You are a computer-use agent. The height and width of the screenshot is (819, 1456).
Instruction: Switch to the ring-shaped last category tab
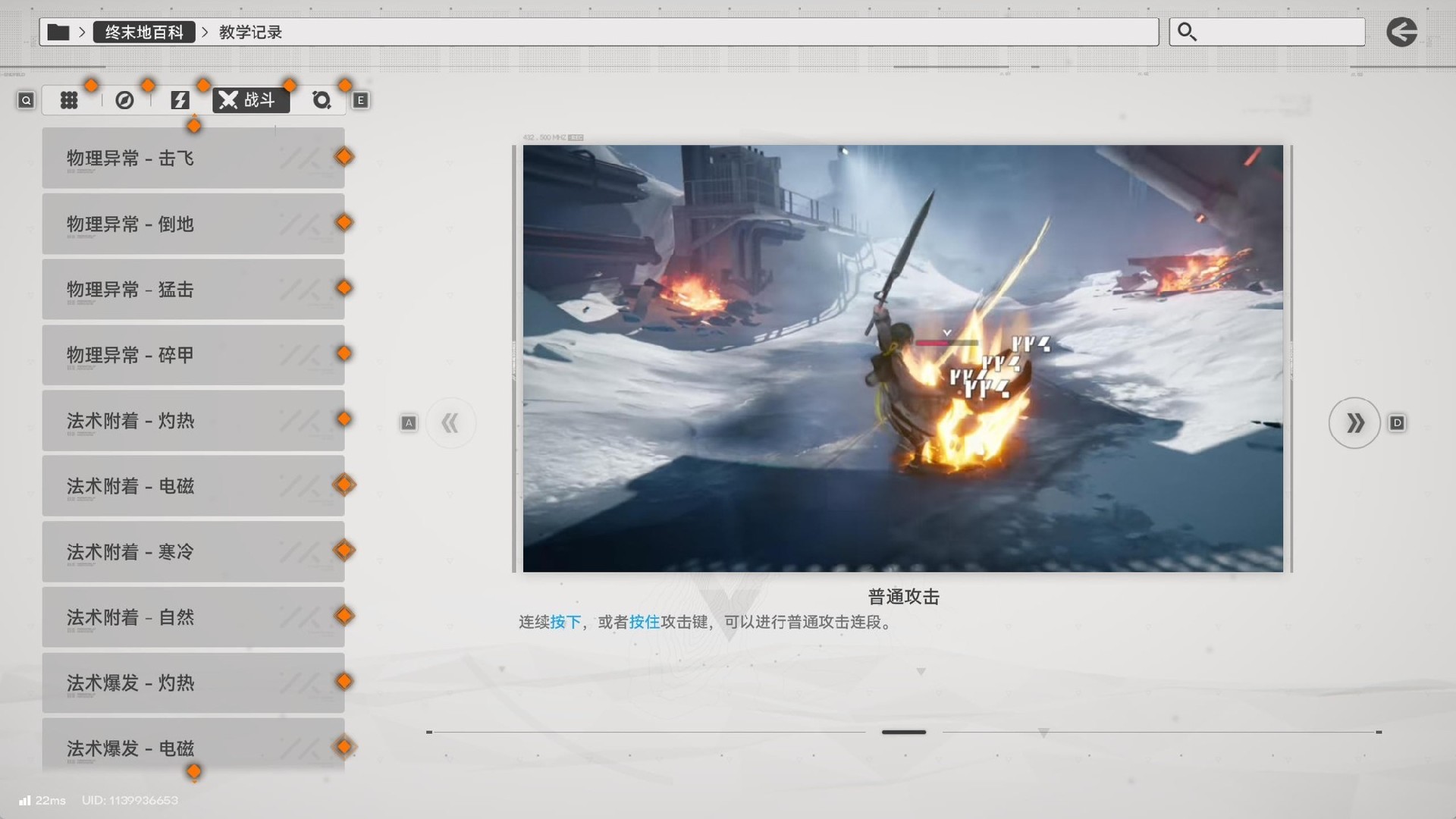click(x=322, y=100)
